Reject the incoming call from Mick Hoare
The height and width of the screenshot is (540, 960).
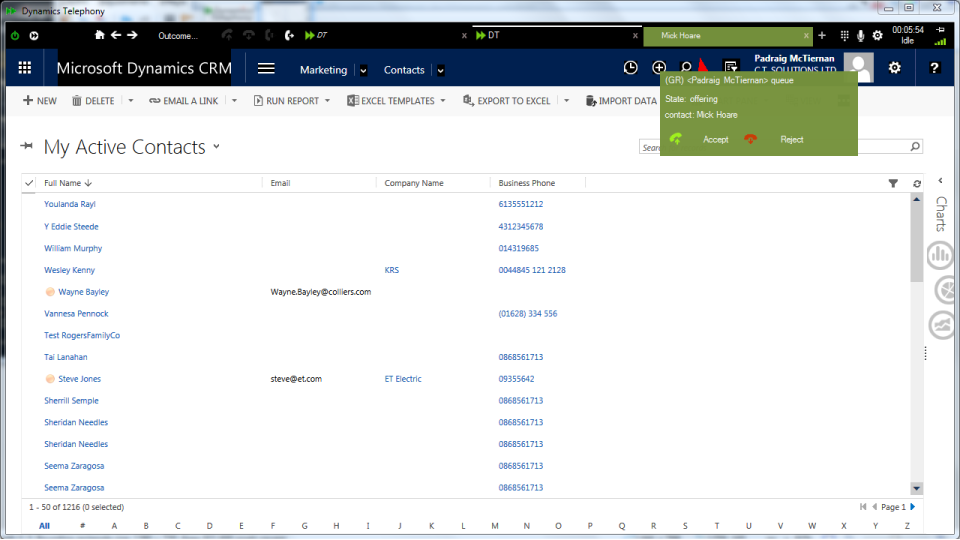pyautogui.click(x=792, y=140)
